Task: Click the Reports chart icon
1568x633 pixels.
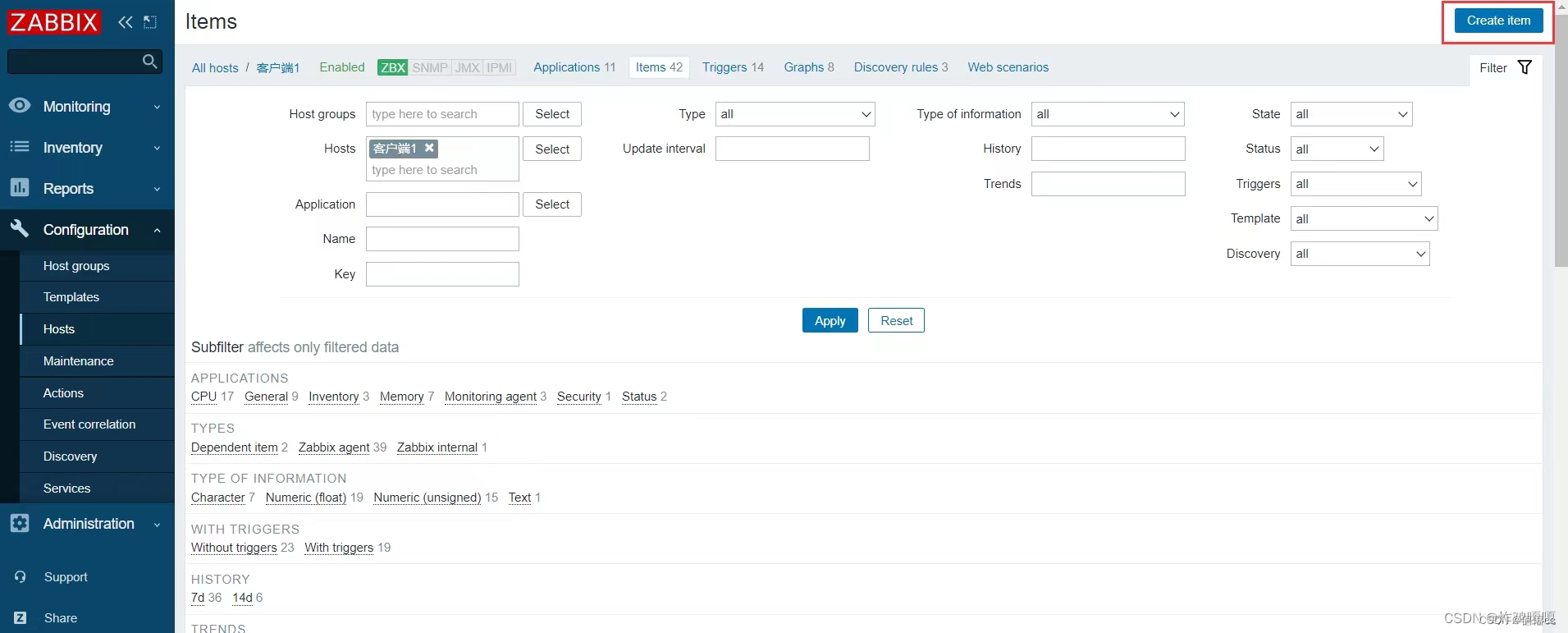Action: (x=20, y=188)
